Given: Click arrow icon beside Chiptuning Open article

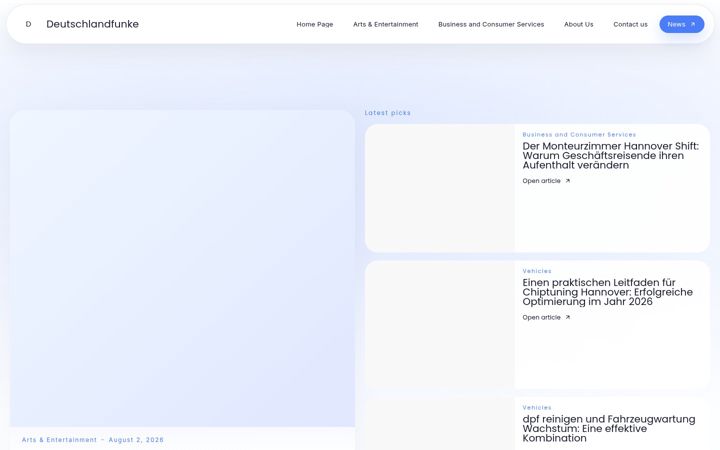Looking at the screenshot, I should [x=568, y=317].
